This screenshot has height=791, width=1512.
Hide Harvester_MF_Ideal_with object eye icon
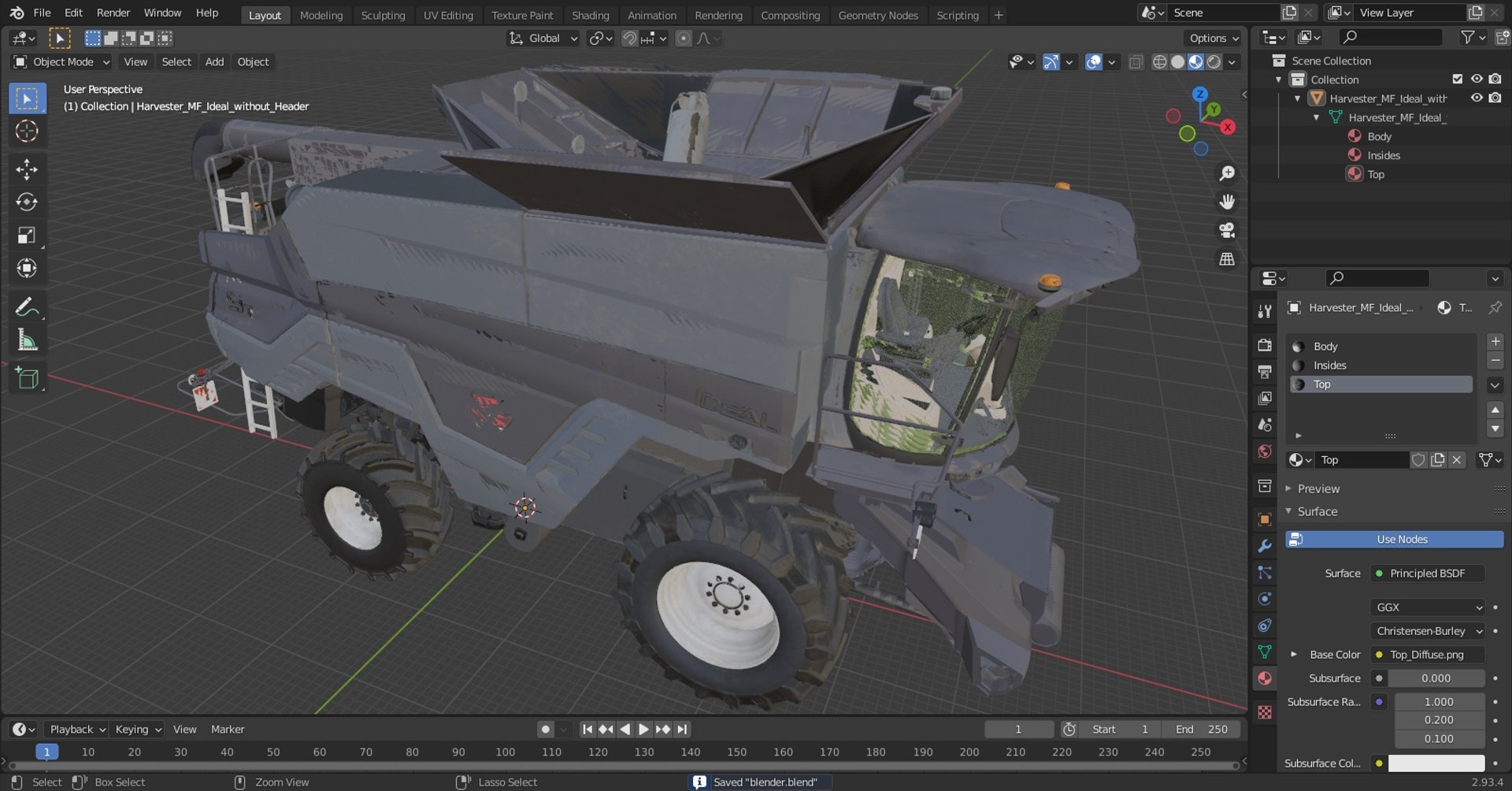[x=1477, y=98]
